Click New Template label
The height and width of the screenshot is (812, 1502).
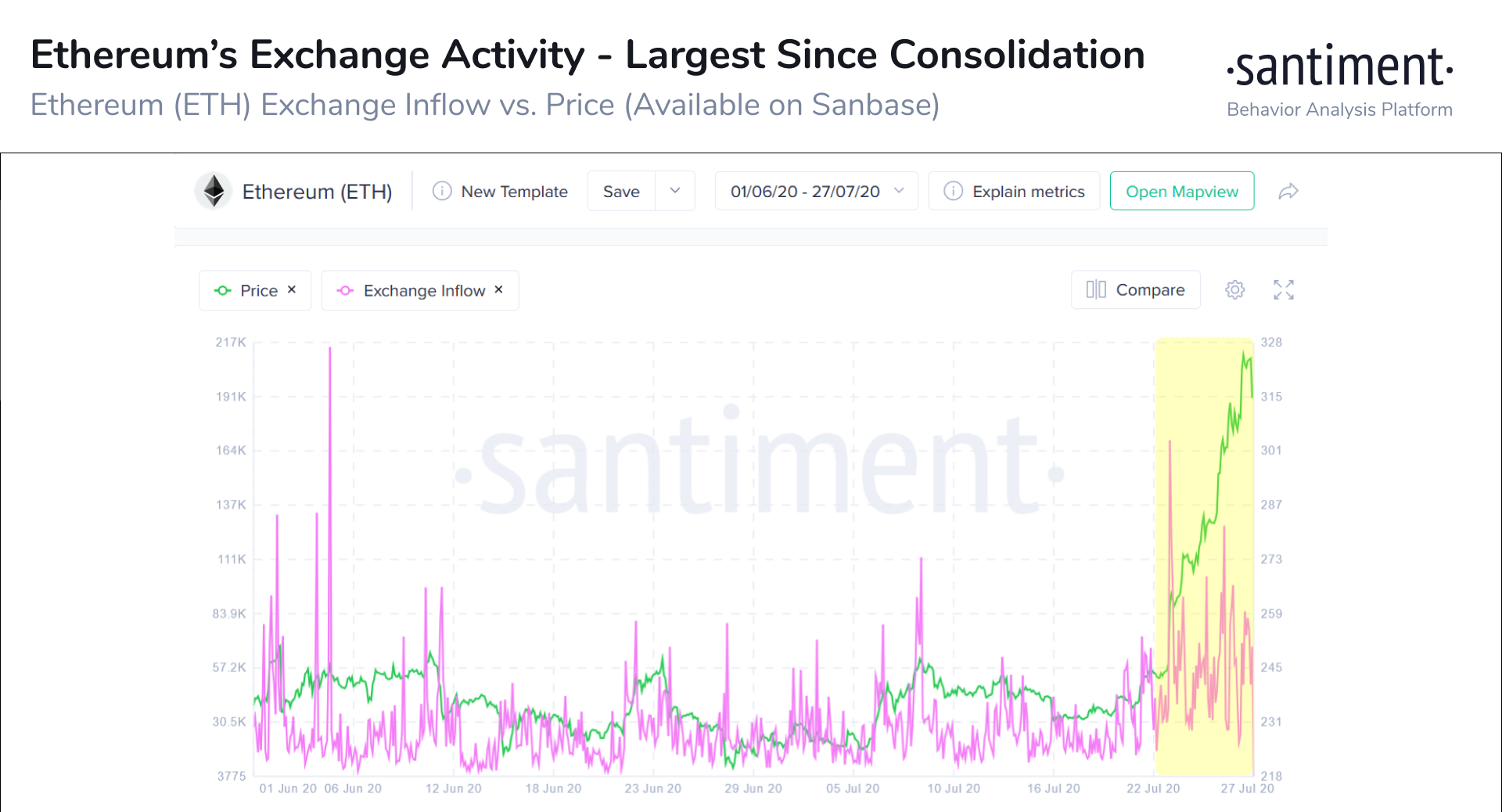pos(515,192)
